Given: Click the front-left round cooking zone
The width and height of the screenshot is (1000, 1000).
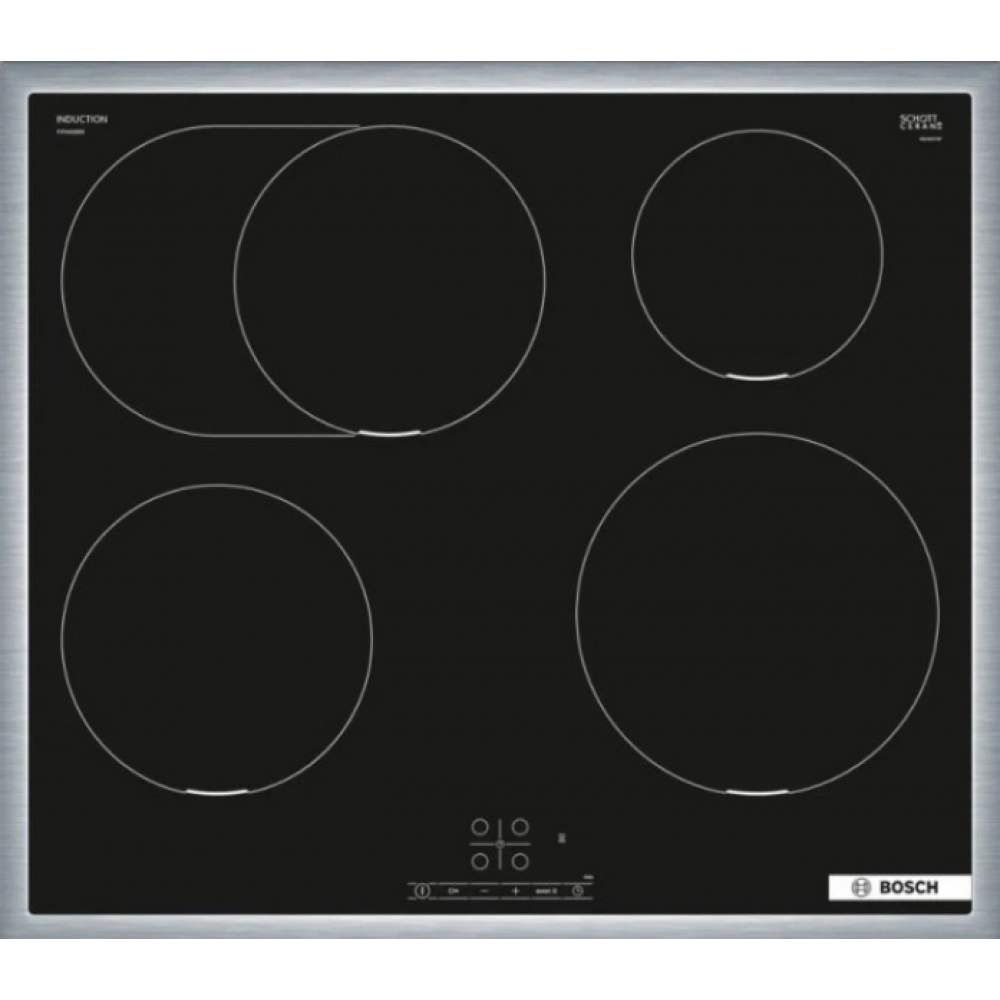Looking at the screenshot, I should tap(217, 640).
